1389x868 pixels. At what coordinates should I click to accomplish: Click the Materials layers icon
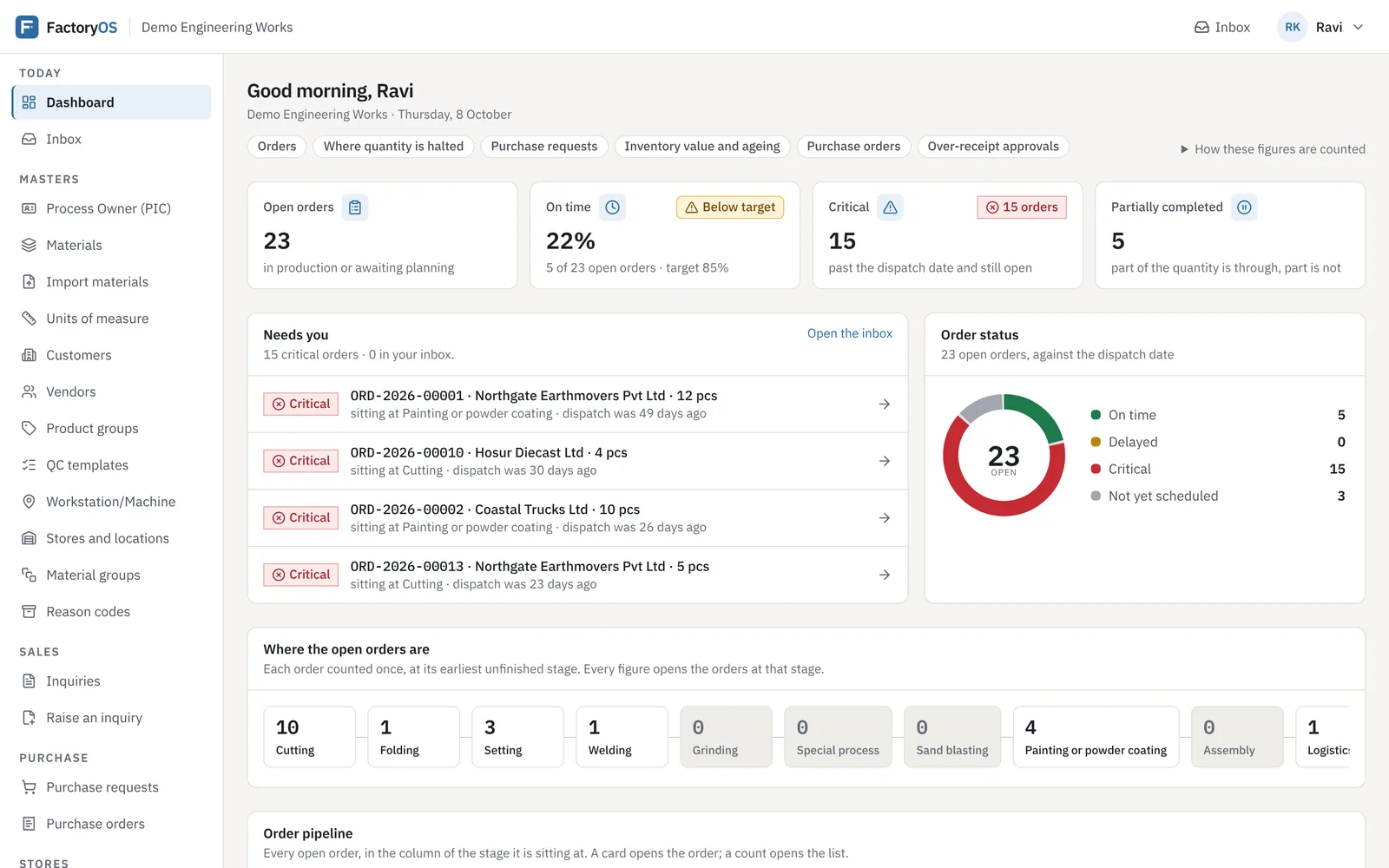(29, 245)
